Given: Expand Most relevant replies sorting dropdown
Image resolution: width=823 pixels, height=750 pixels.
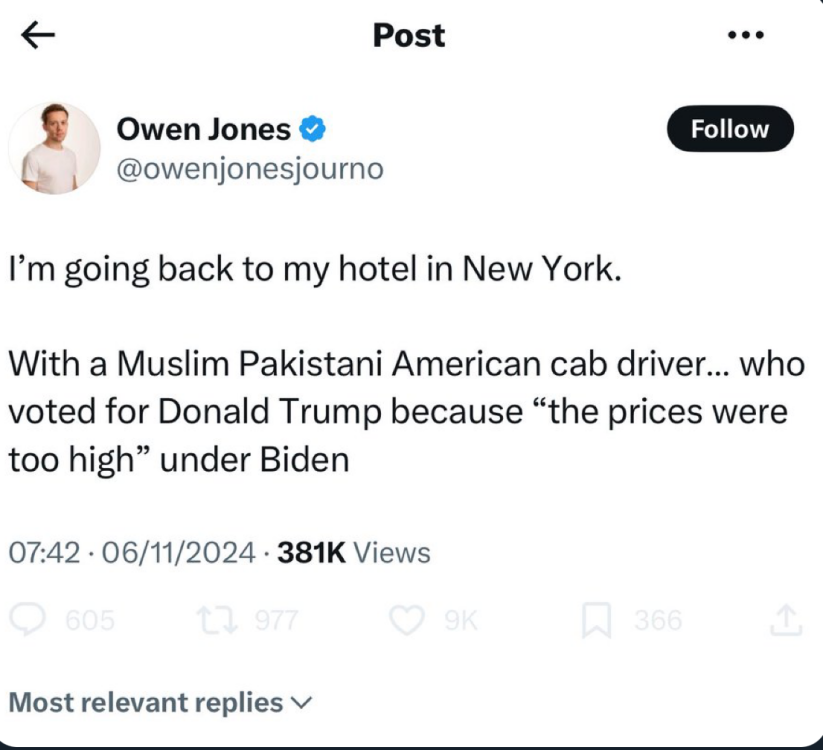Looking at the screenshot, I should [161, 702].
